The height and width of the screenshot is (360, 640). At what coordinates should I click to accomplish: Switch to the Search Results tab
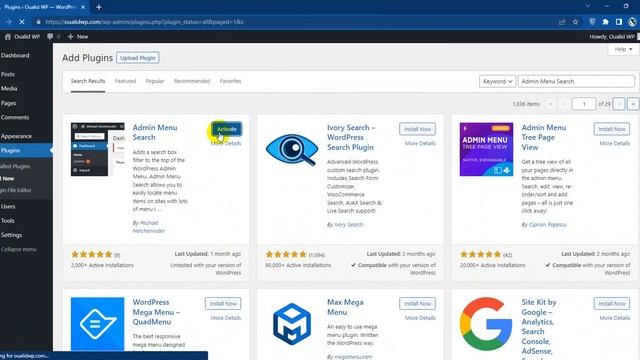(88, 81)
